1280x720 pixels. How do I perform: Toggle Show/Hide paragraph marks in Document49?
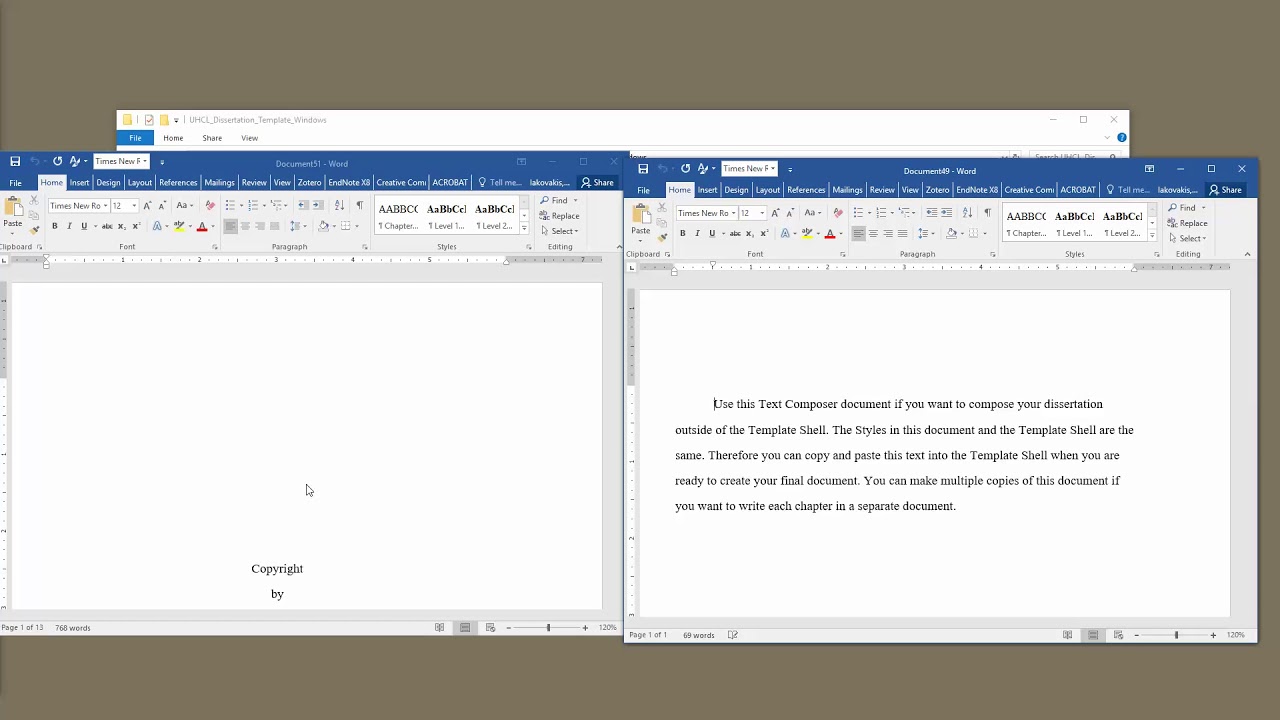(x=987, y=212)
